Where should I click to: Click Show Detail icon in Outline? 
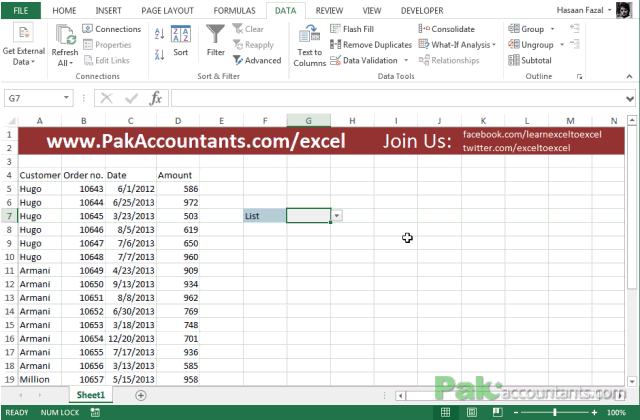coord(574,29)
